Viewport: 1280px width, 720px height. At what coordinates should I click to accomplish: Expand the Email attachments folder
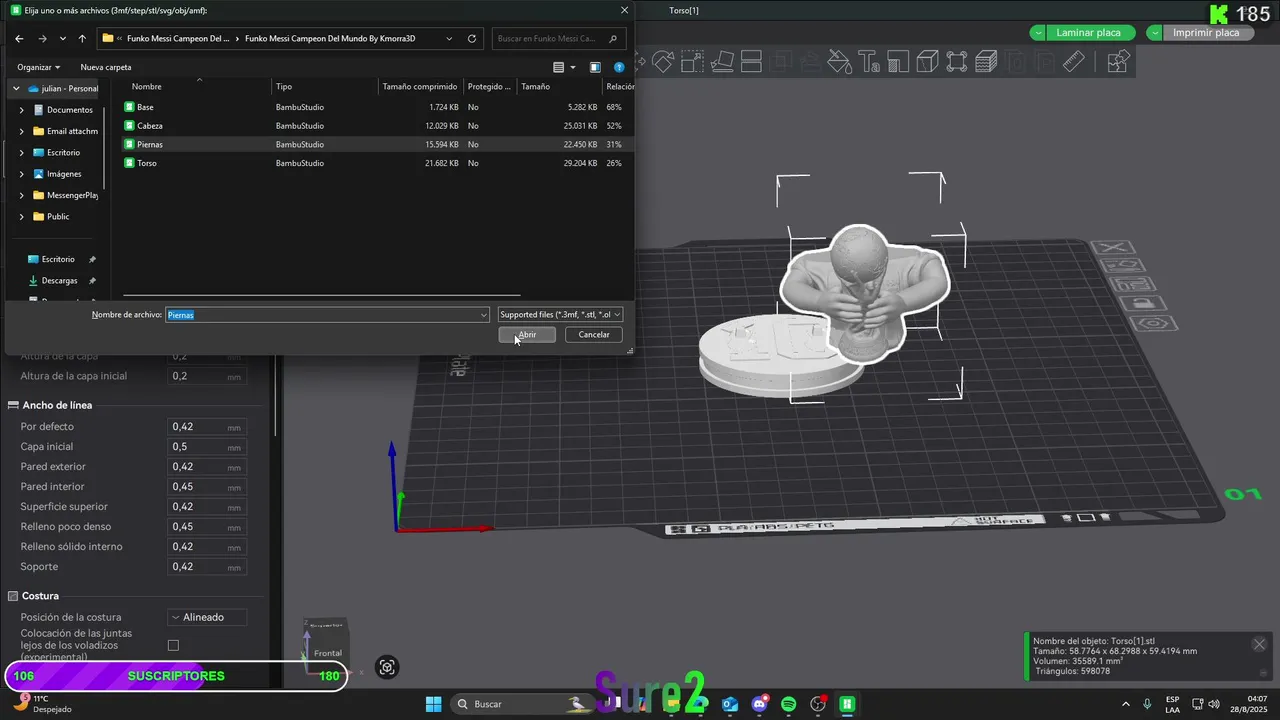coord(22,131)
